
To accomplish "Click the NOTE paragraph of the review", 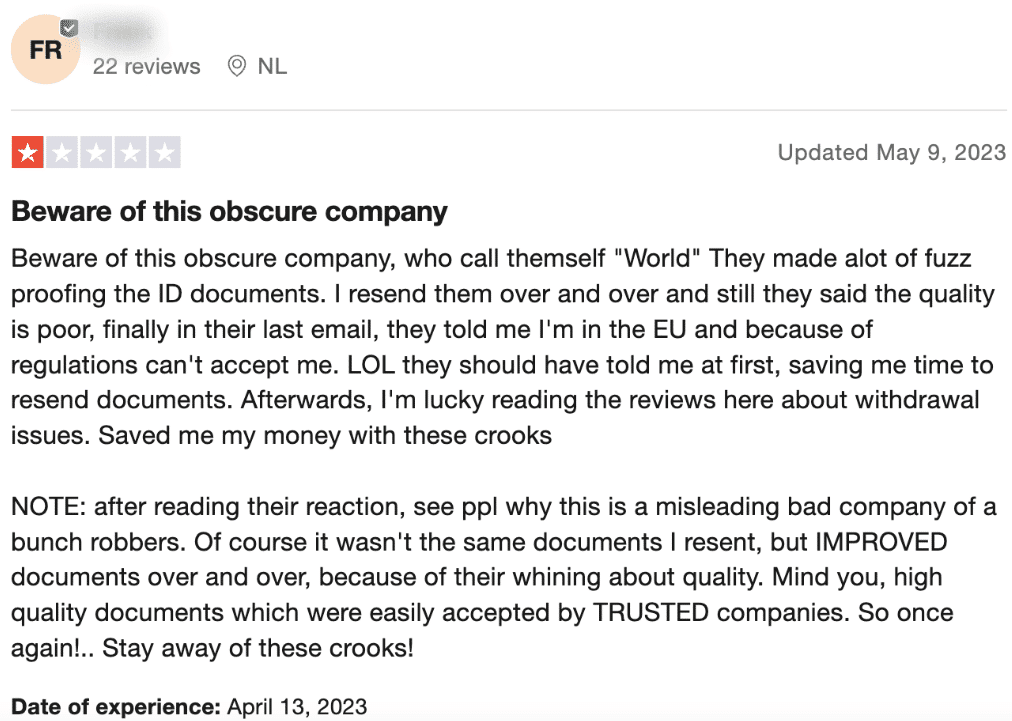I will (503, 577).
